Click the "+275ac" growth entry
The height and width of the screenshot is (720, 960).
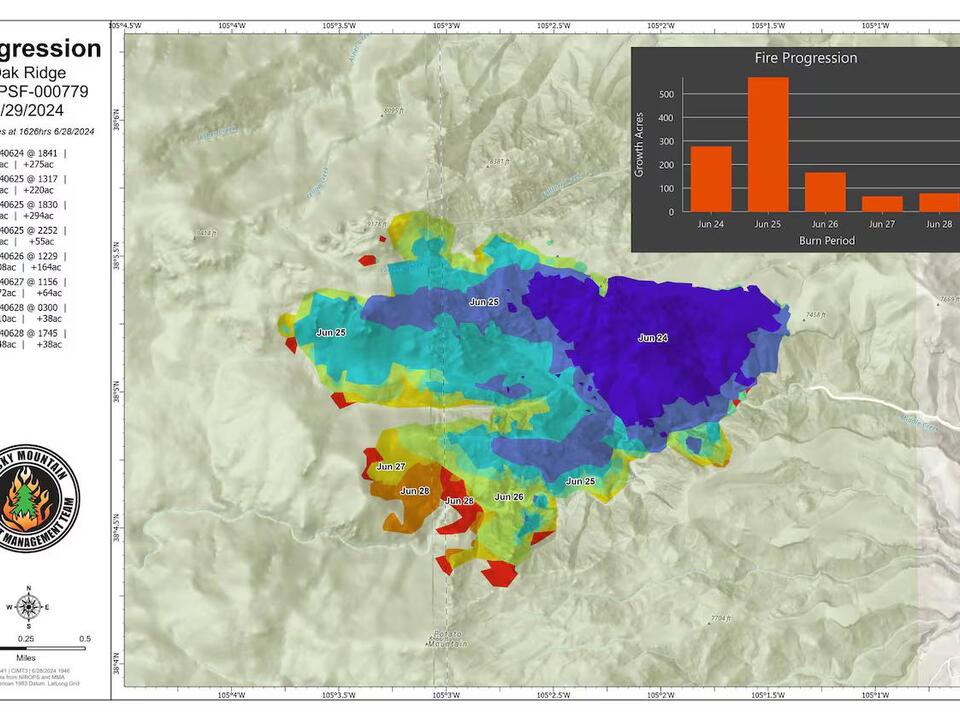[x=38, y=164]
